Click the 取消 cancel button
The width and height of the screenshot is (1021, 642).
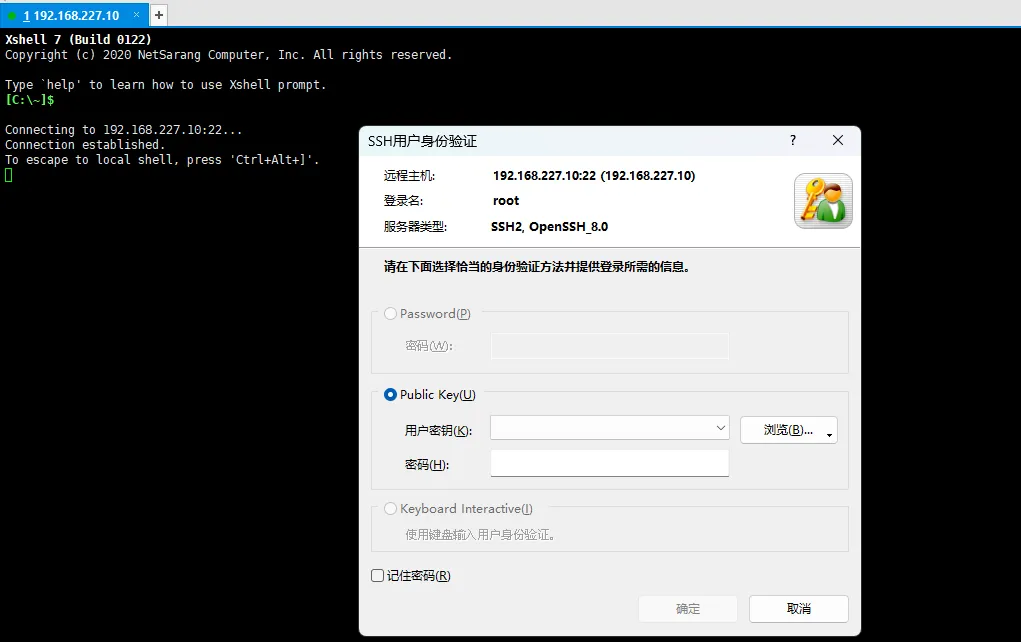[799, 609]
